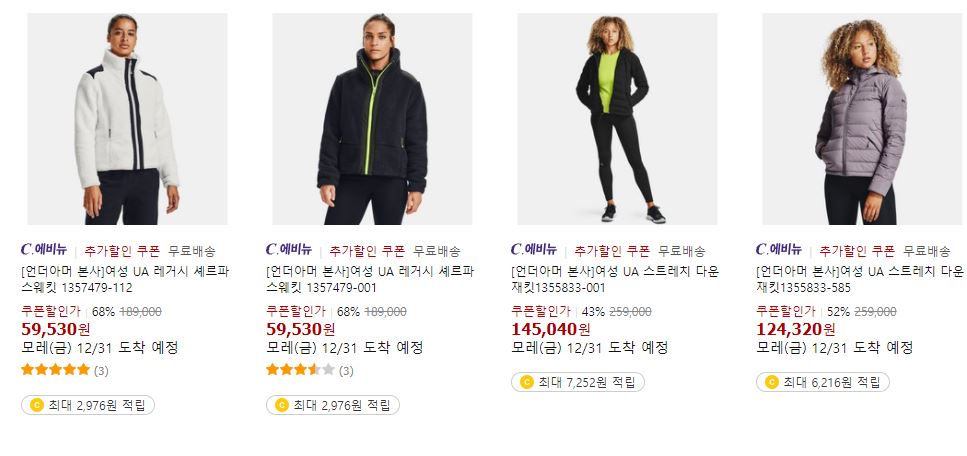Image resolution: width=967 pixels, height=456 pixels.
Task: Open the black stretch down jacket product image
Action: [x=617, y=119]
